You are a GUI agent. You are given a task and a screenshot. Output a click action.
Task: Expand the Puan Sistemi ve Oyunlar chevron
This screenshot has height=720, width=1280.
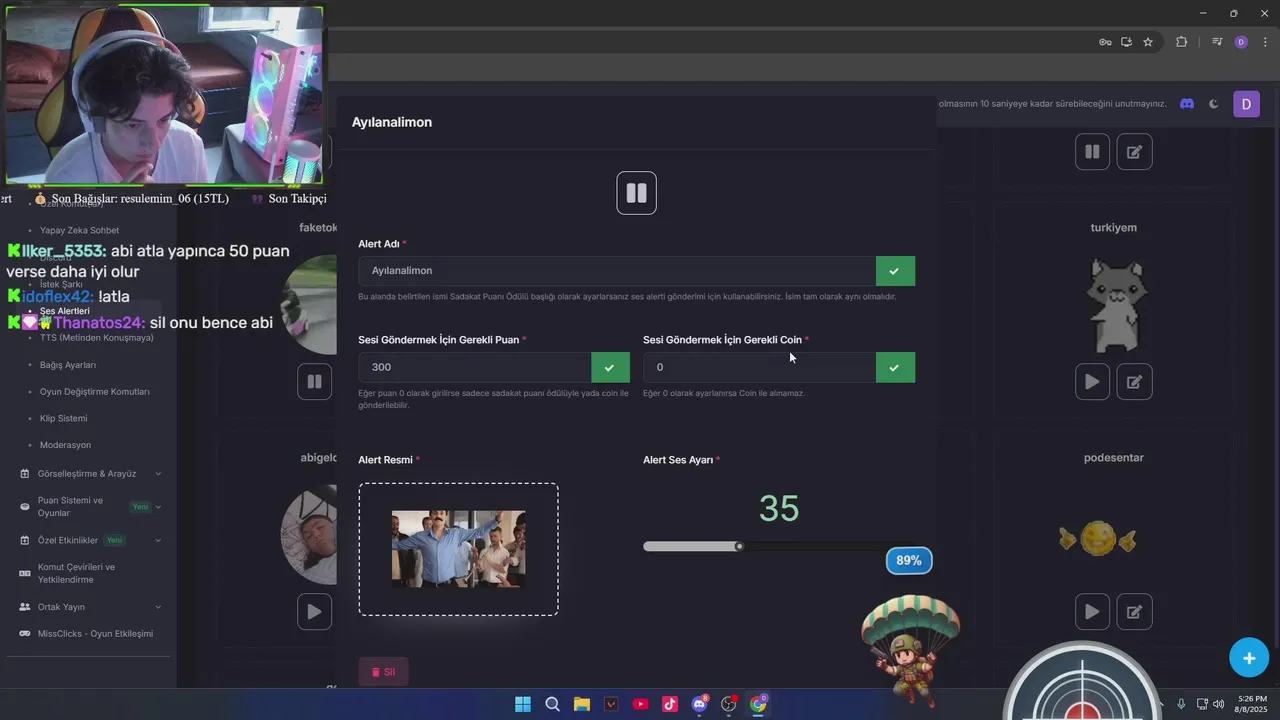coord(158,507)
